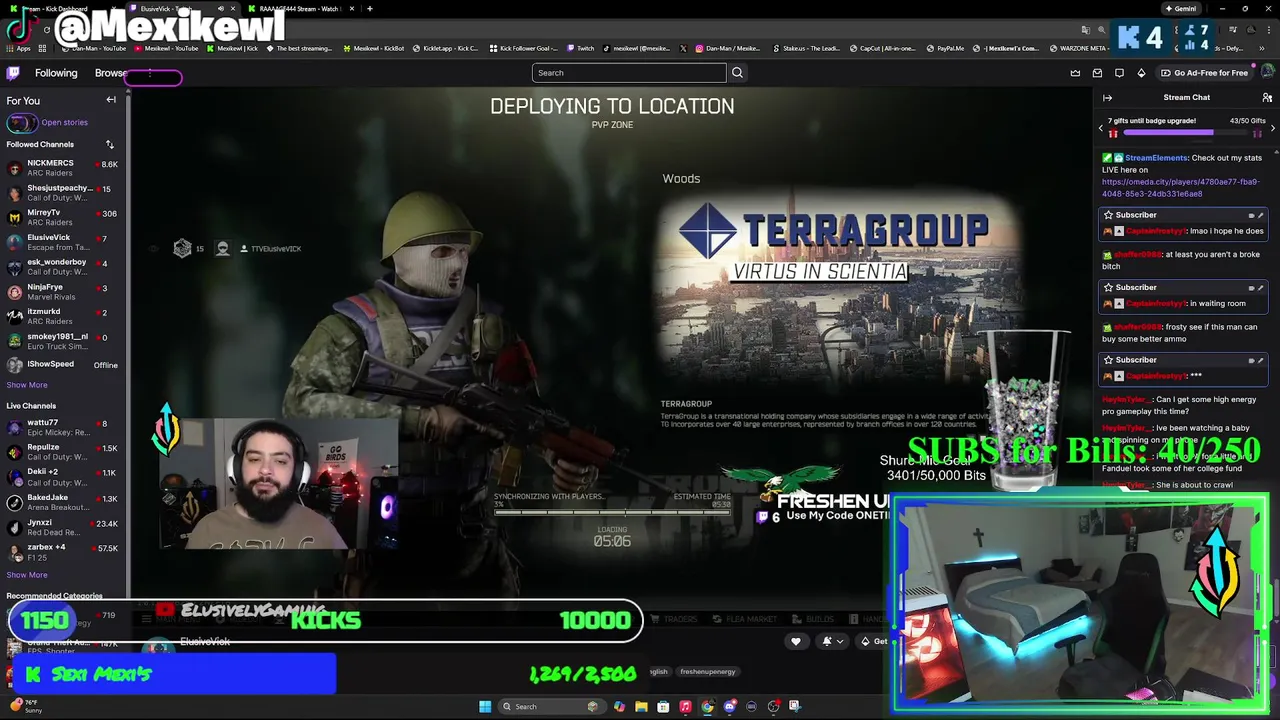Click the Chrome menu three-dots icon
1280x720 pixels.
[1268, 30]
